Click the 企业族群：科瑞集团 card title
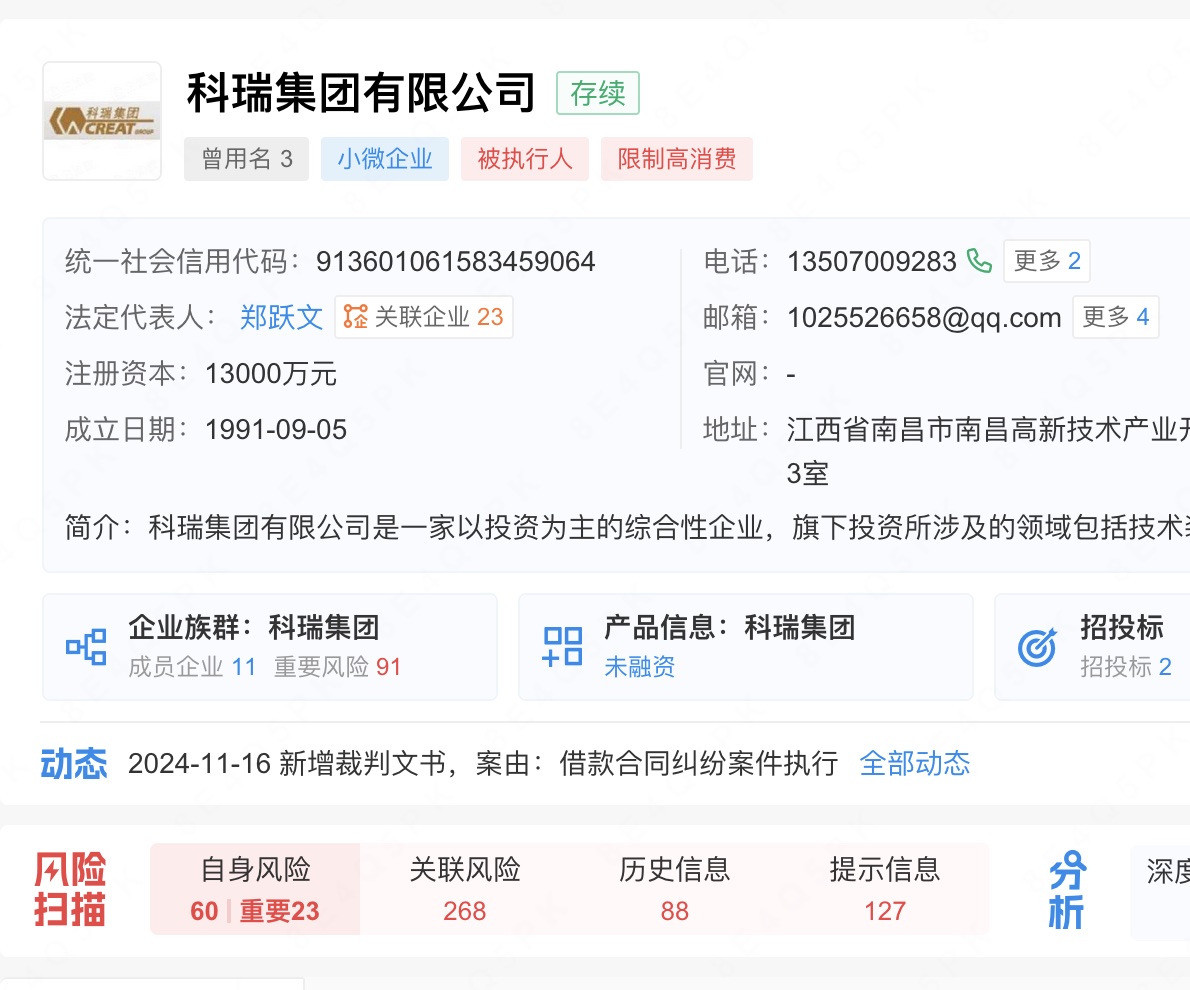The height and width of the screenshot is (990, 1190). click(254, 627)
